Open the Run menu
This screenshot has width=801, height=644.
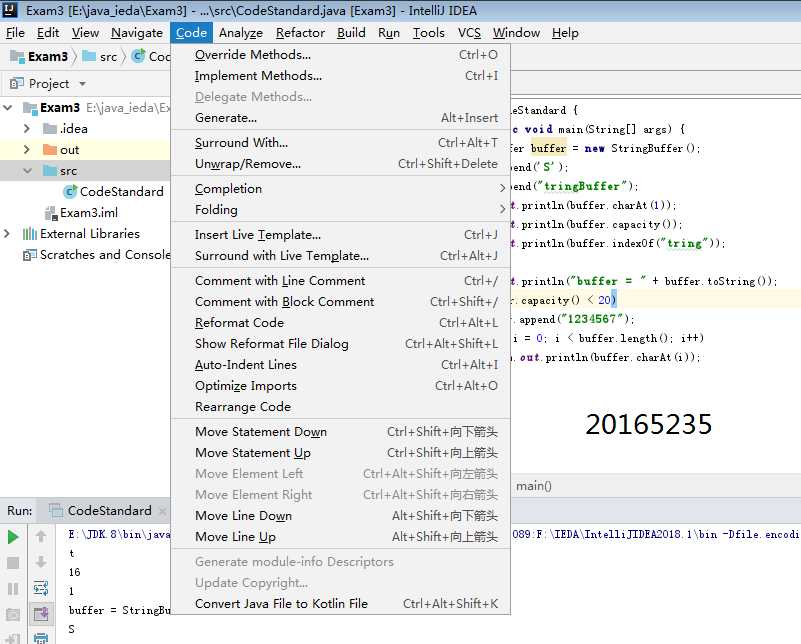point(389,33)
